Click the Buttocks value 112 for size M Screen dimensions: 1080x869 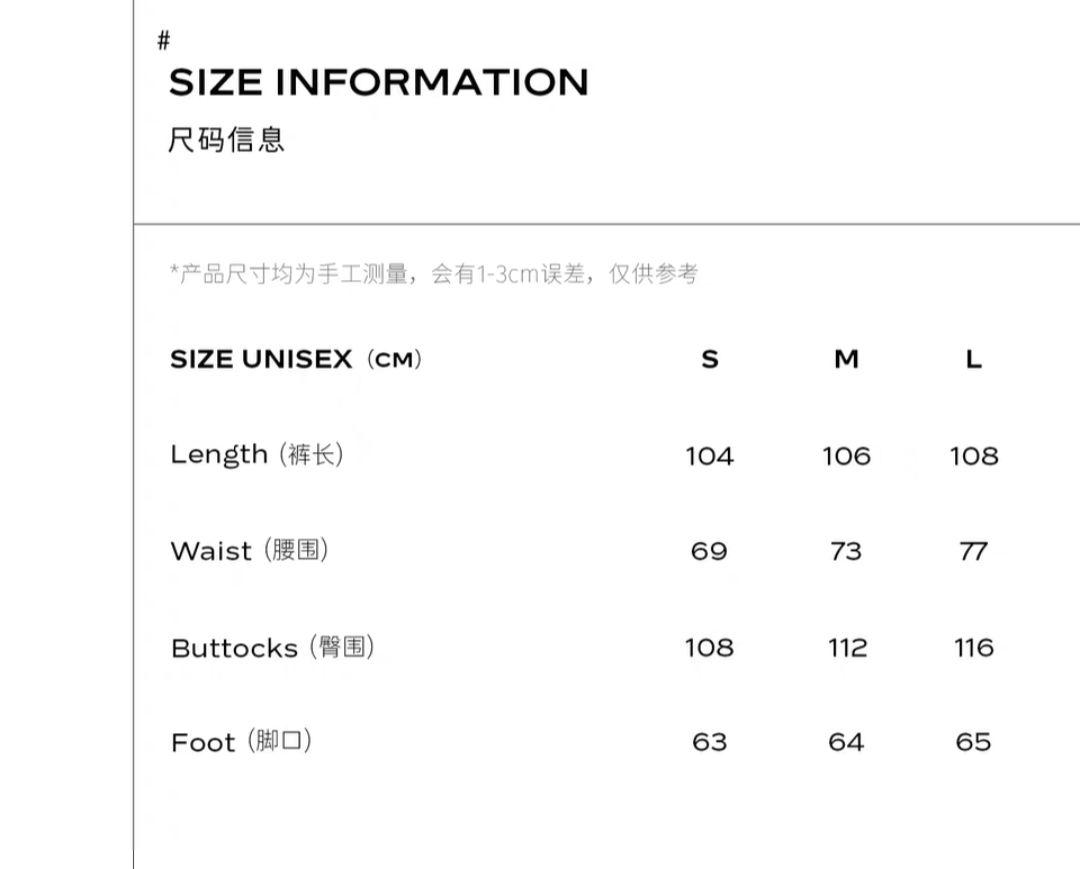[x=847, y=647]
